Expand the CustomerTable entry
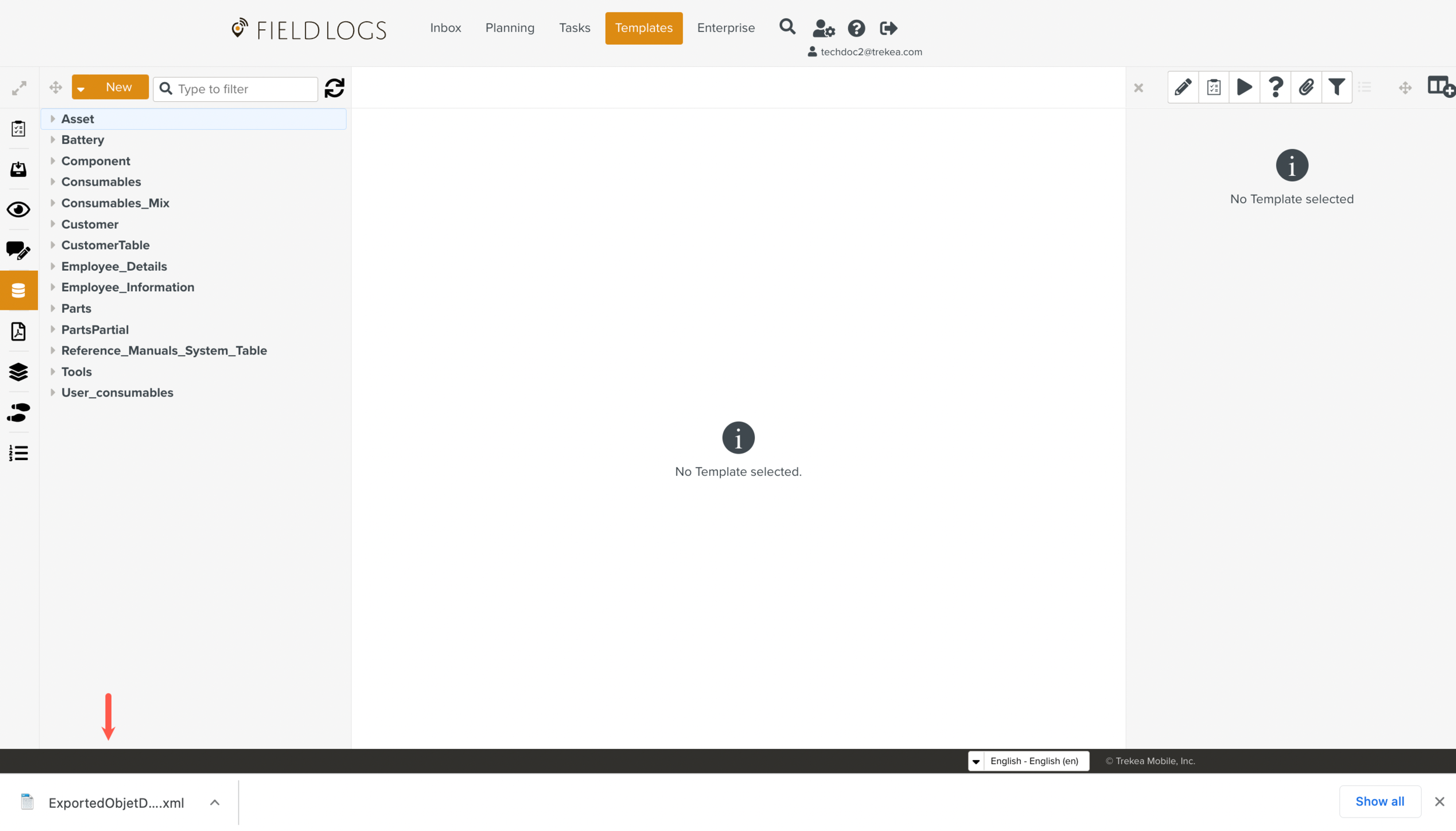The image size is (1456, 831). (x=54, y=245)
